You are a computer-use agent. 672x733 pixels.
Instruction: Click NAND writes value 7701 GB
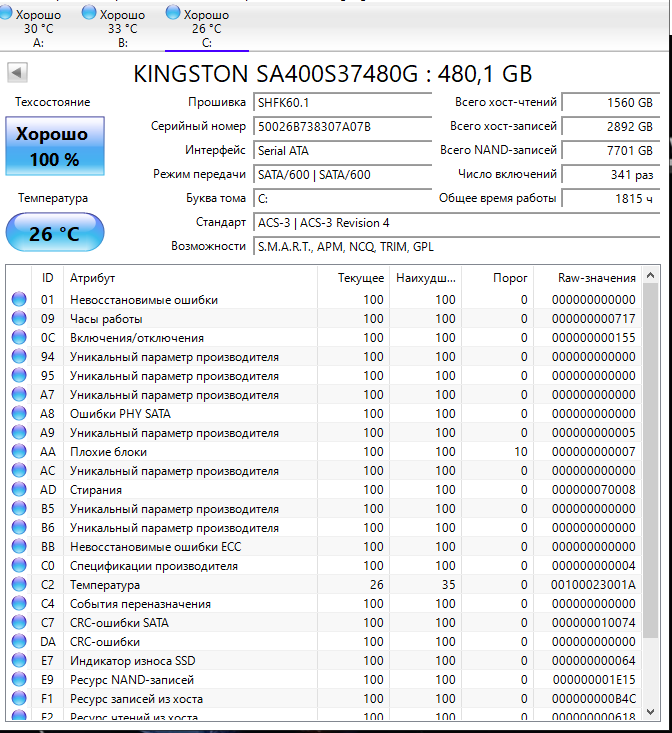610,151
